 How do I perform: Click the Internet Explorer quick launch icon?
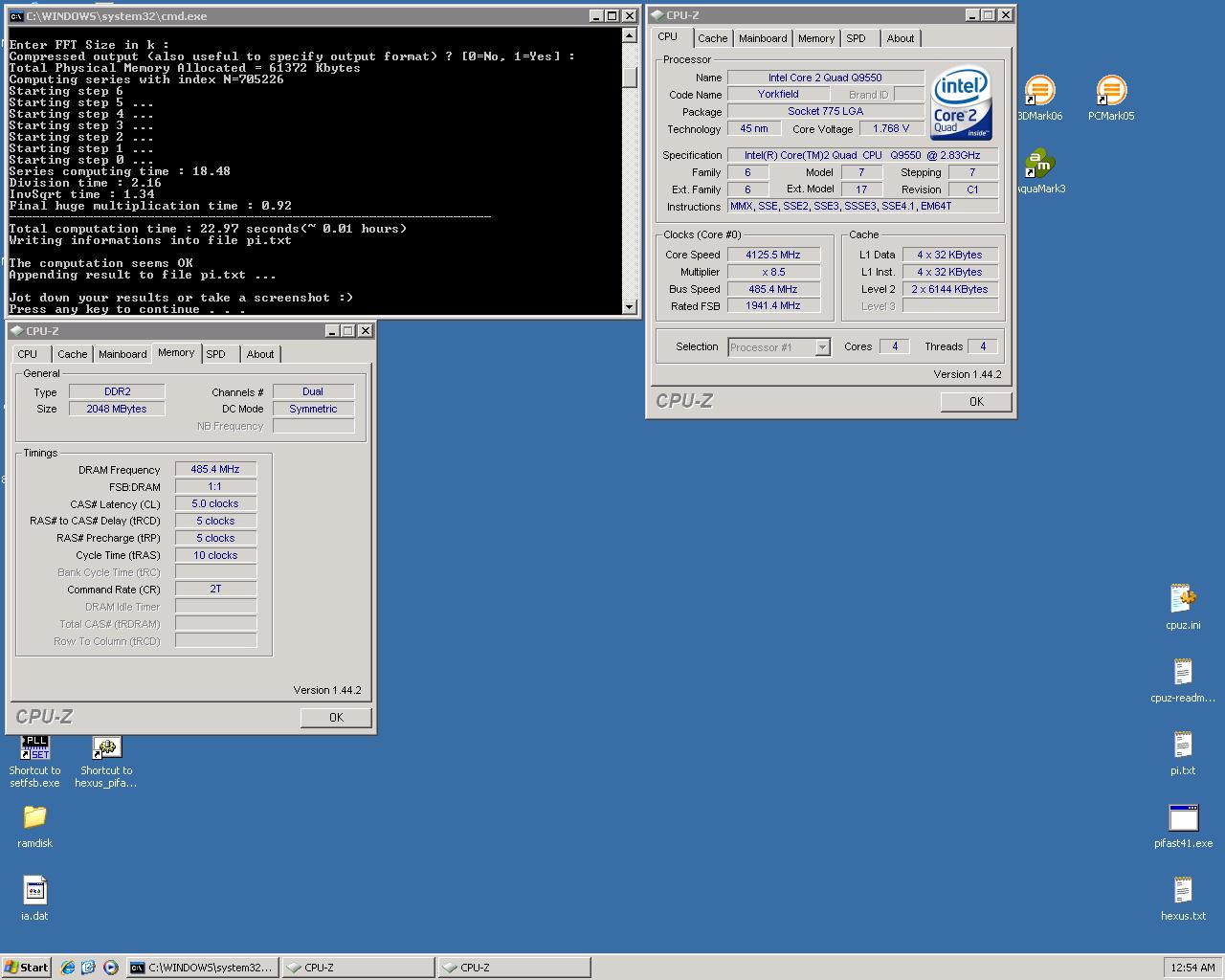pos(67,968)
